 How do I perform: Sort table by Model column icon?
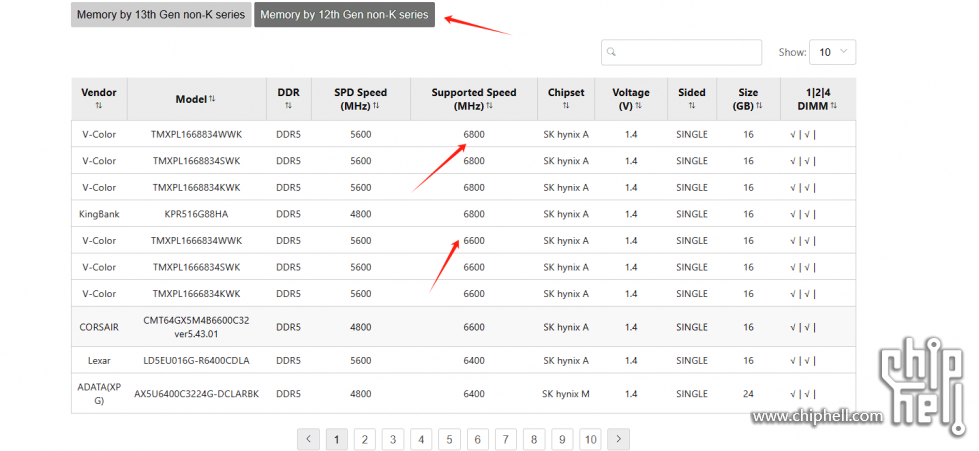[212, 99]
